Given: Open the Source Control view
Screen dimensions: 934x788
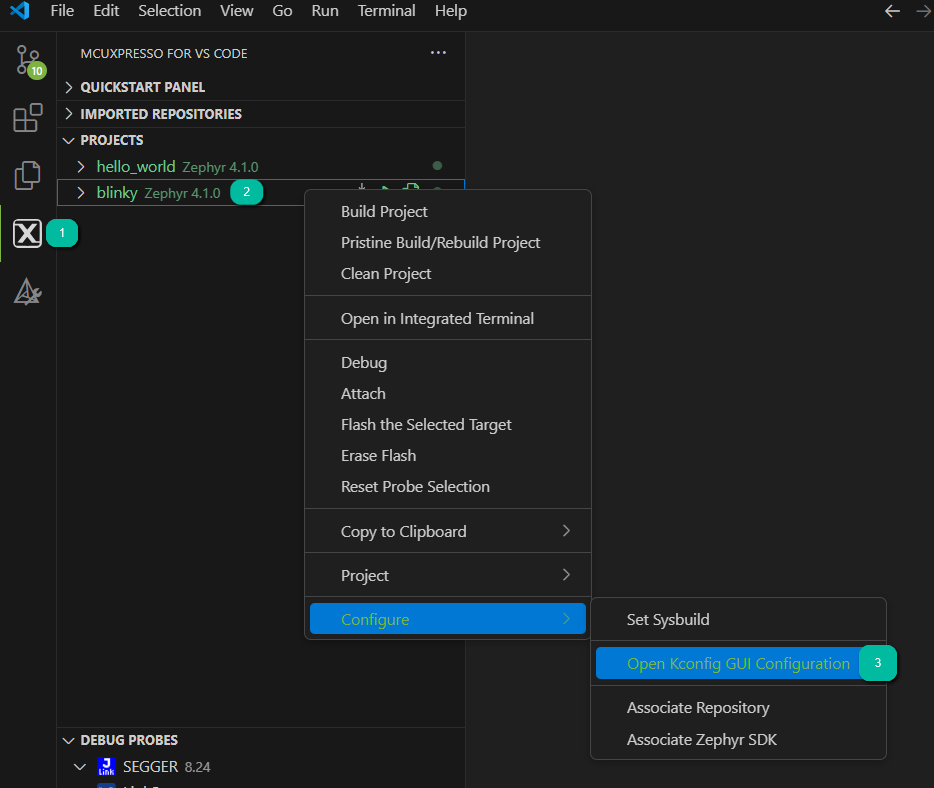Looking at the screenshot, I should pos(27,60).
